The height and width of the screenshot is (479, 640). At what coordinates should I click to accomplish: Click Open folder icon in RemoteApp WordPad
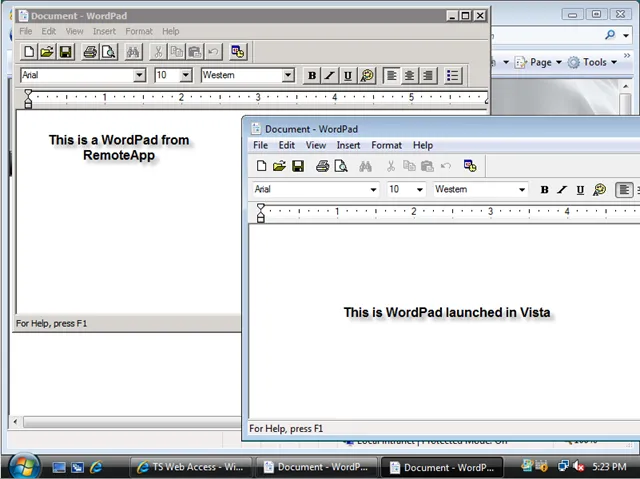(47, 52)
